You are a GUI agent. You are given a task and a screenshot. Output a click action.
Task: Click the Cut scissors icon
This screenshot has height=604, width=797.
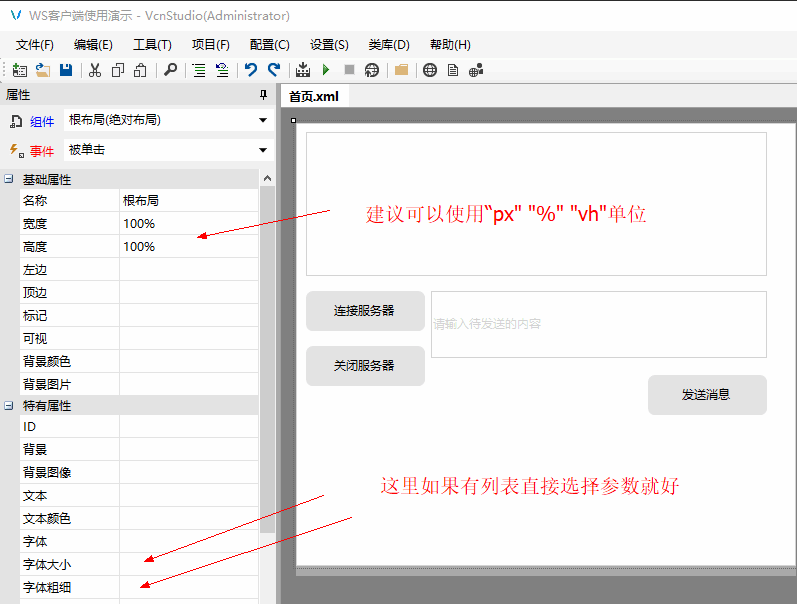95,70
